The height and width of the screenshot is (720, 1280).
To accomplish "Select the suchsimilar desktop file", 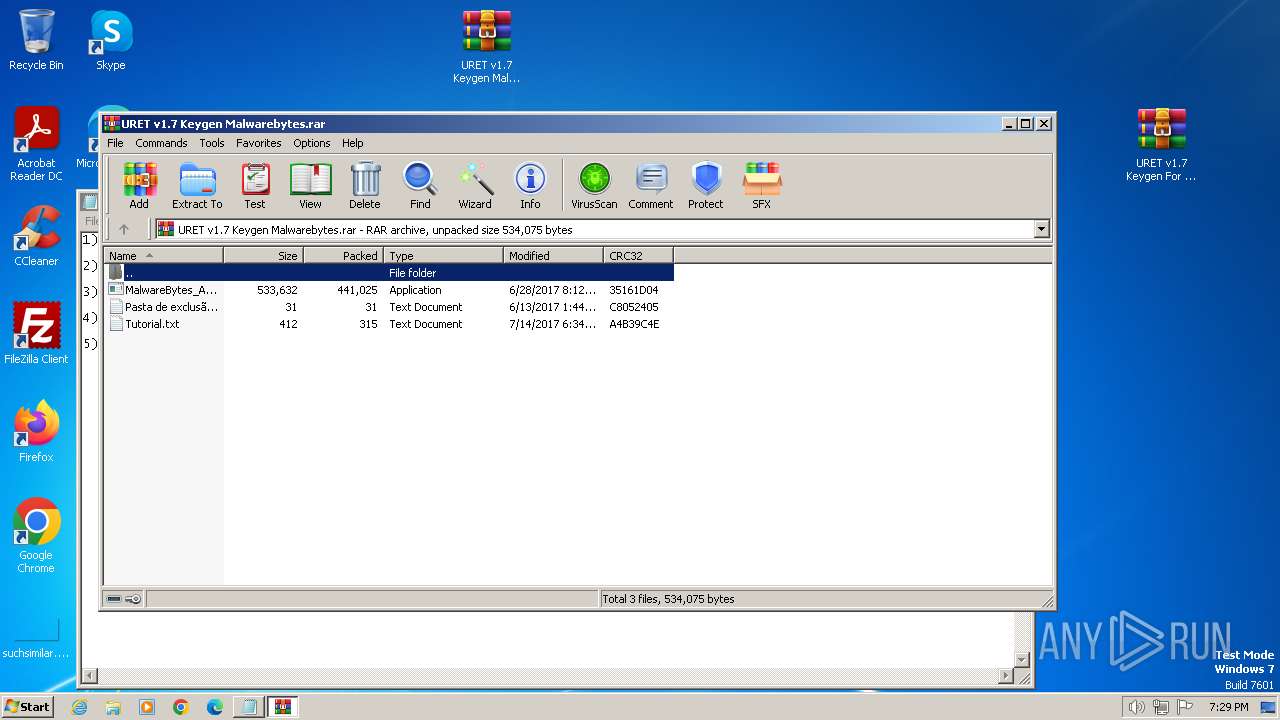I will pyautogui.click(x=36, y=640).
